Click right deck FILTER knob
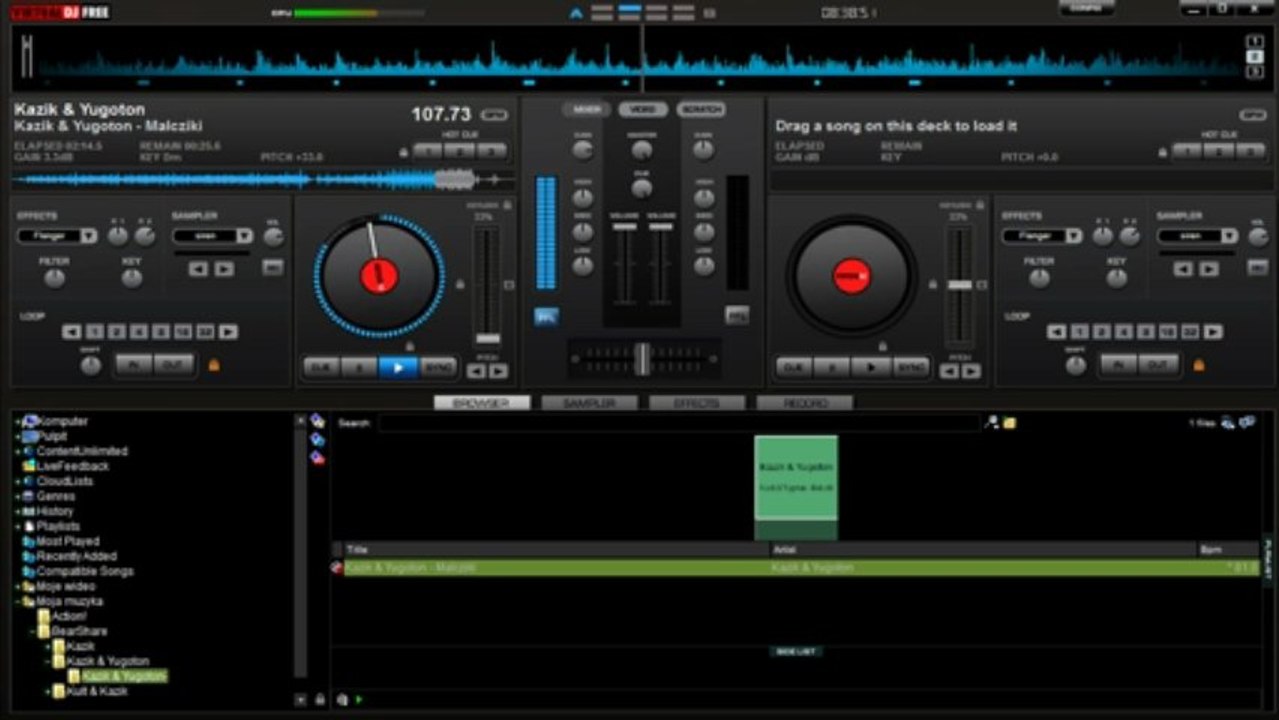The width and height of the screenshot is (1279, 720). pyautogui.click(x=1039, y=279)
